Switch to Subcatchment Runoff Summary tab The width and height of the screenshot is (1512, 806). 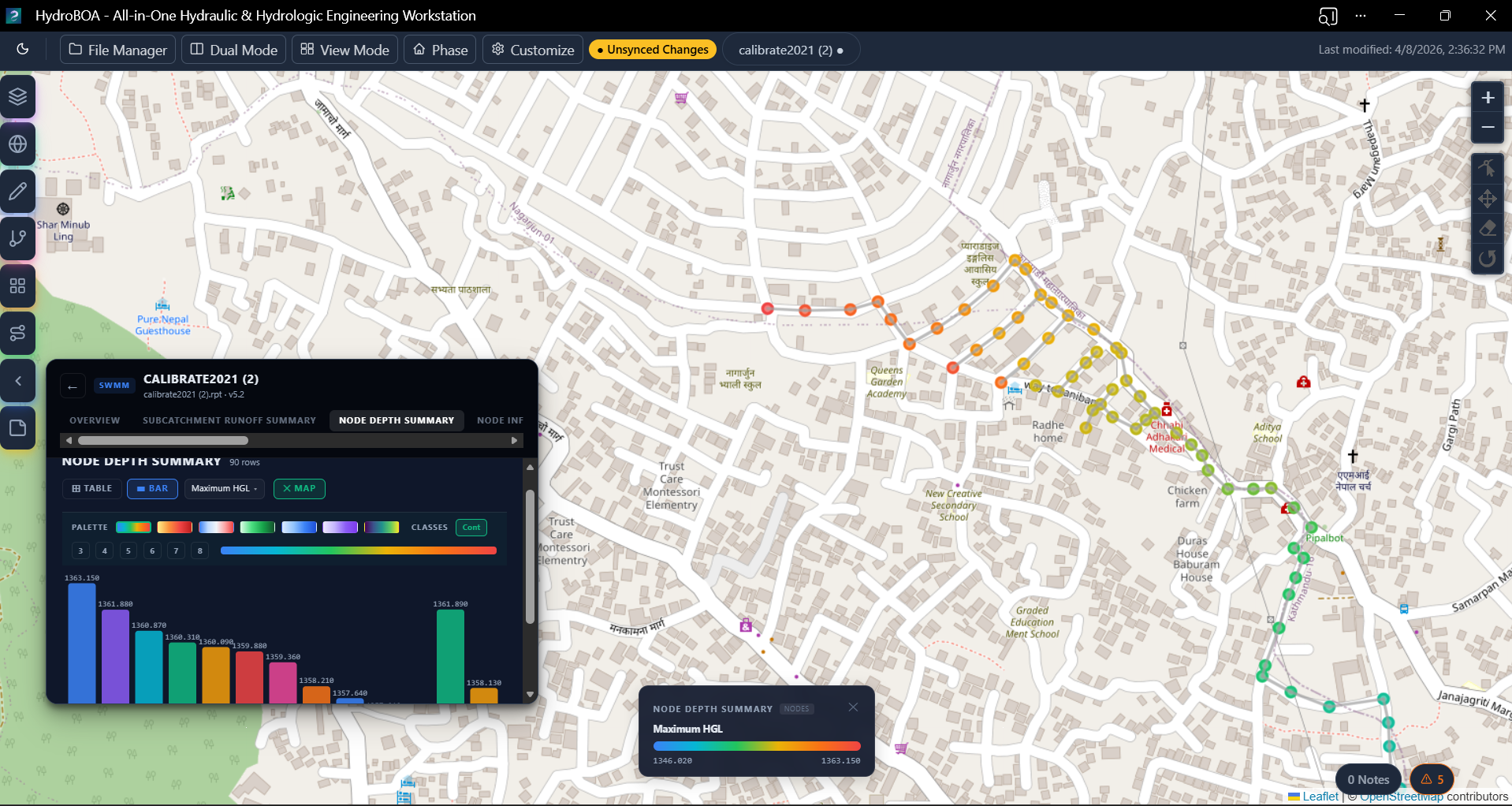229,420
